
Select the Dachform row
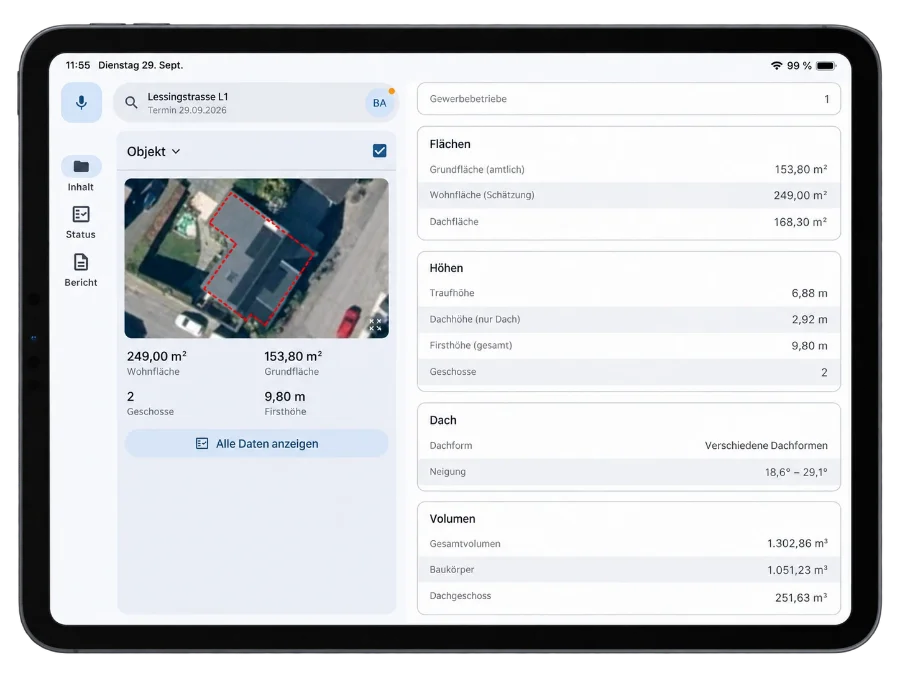pos(629,445)
